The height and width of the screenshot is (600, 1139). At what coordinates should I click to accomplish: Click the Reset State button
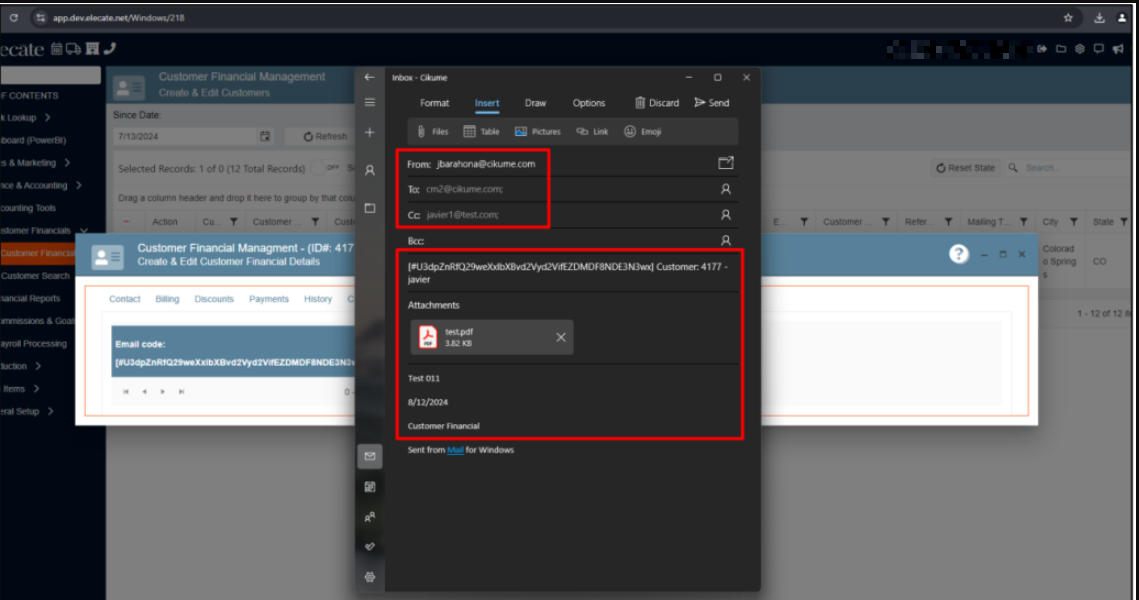[x=965, y=168]
